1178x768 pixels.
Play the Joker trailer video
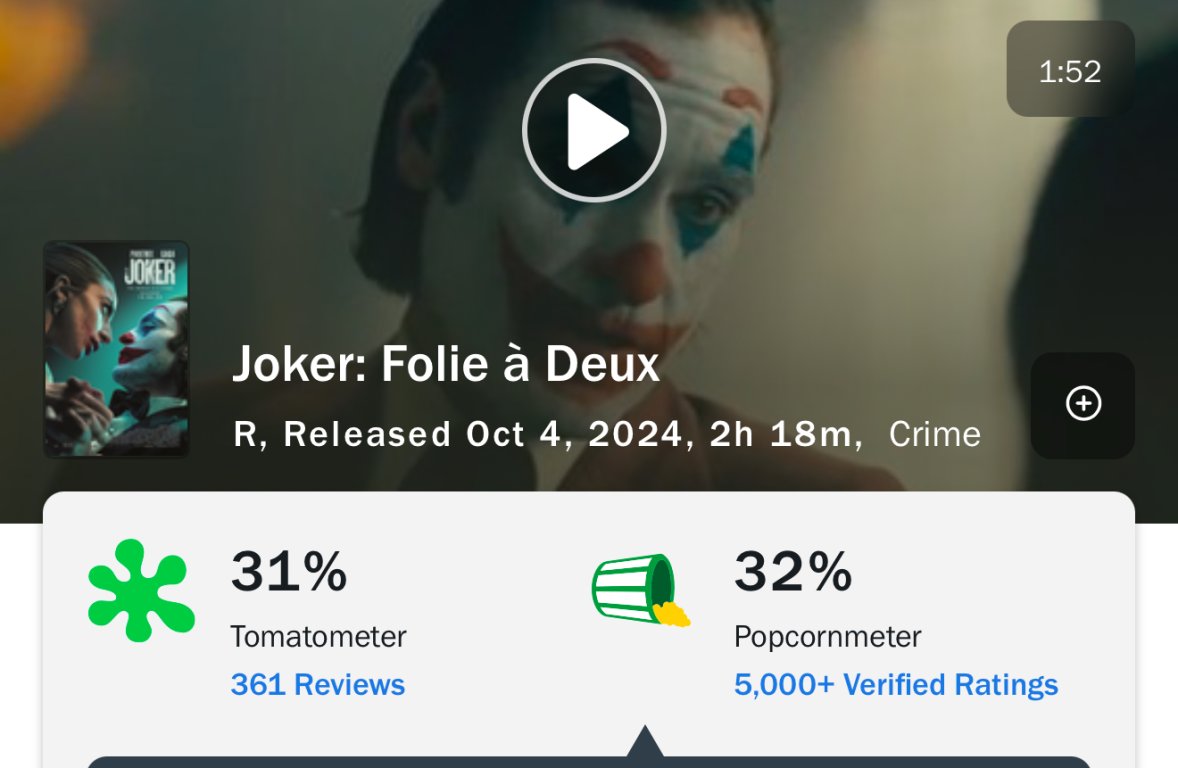coord(594,130)
